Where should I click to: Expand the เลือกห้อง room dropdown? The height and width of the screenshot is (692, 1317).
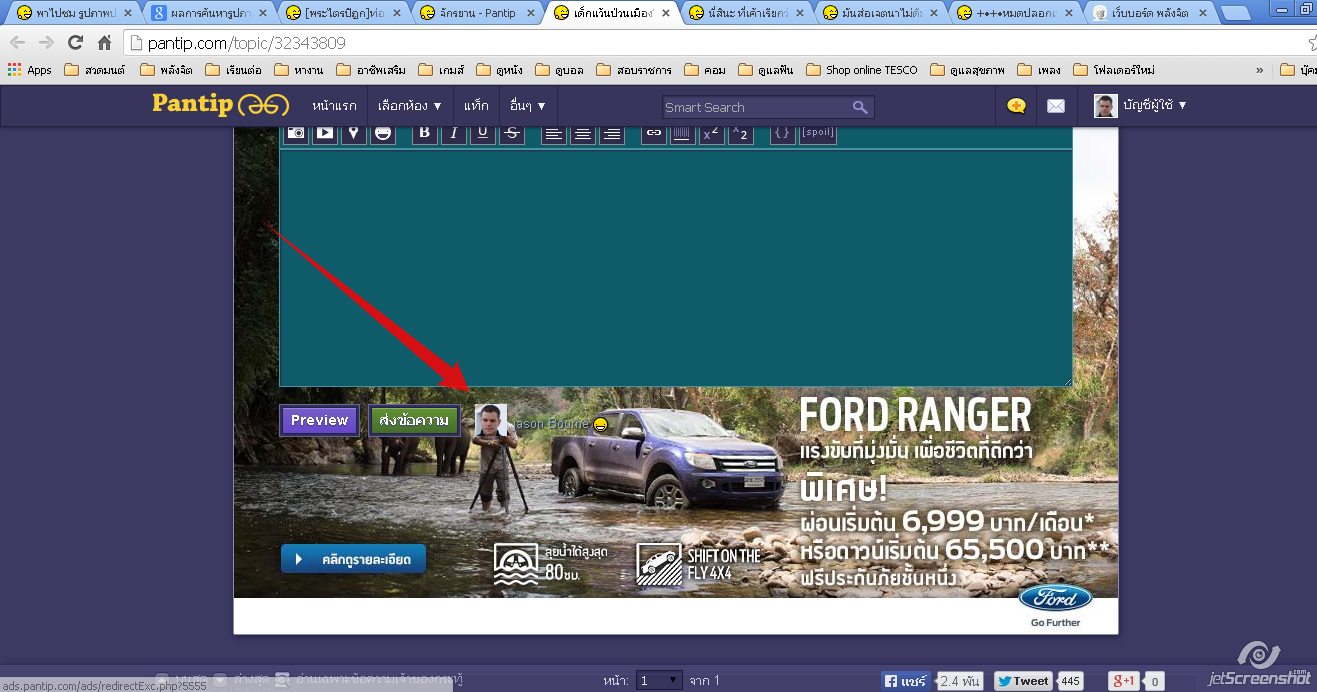pos(409,105)
